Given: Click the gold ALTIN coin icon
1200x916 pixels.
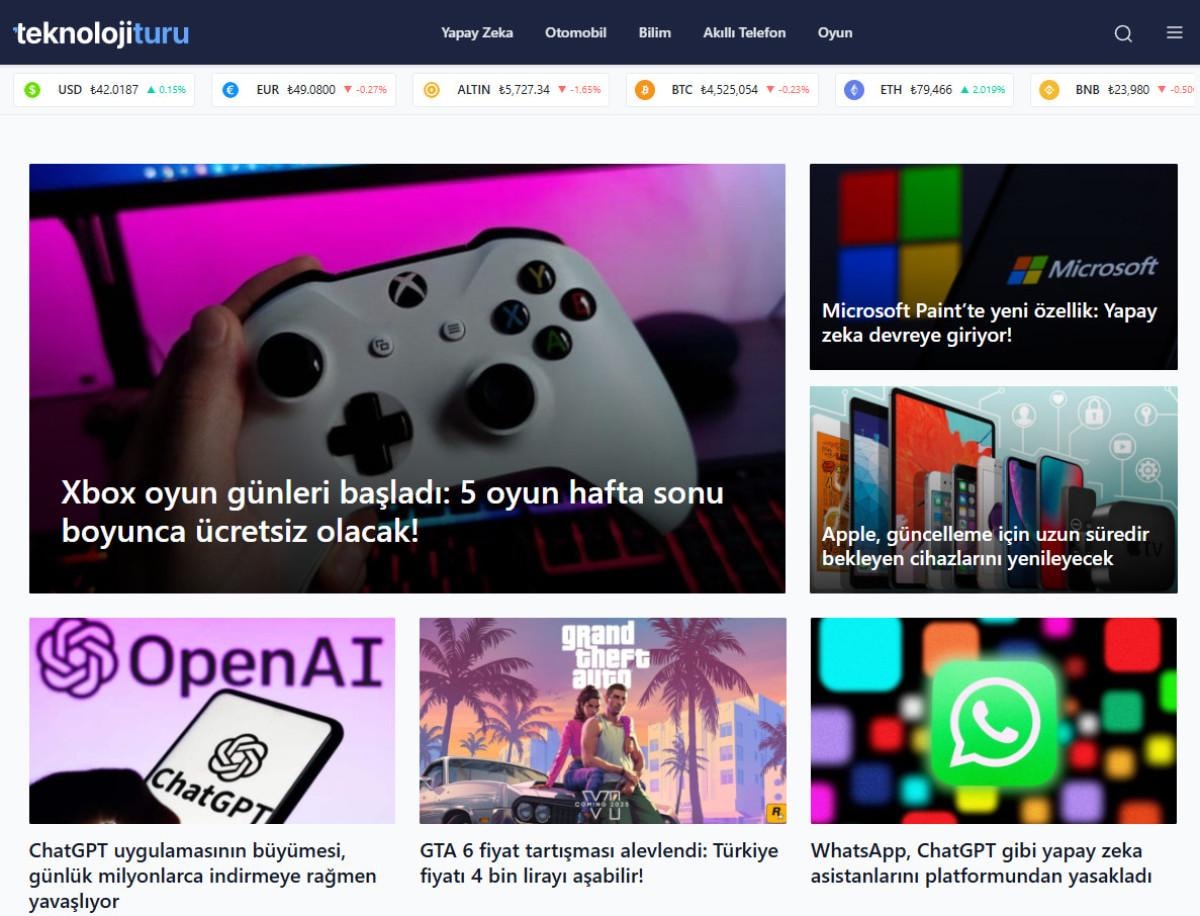Looking at the screenshot, I should coord(431,90).
